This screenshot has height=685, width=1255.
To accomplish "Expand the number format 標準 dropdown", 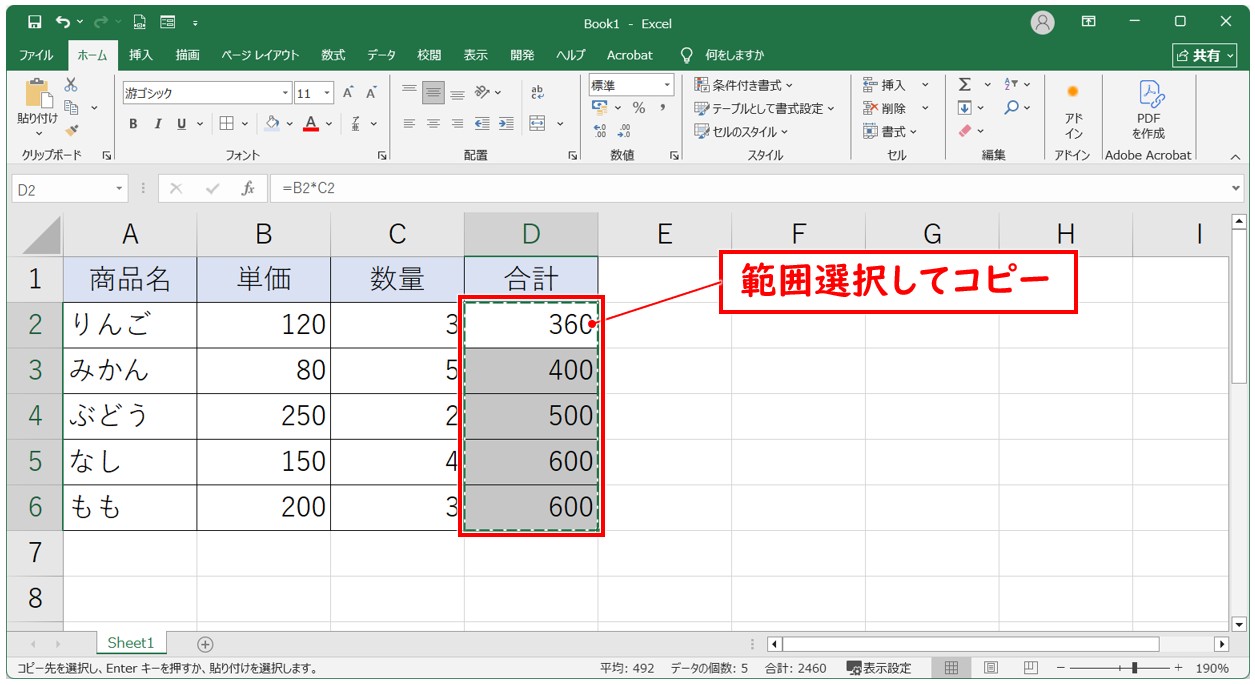I will tap(666, 85).
